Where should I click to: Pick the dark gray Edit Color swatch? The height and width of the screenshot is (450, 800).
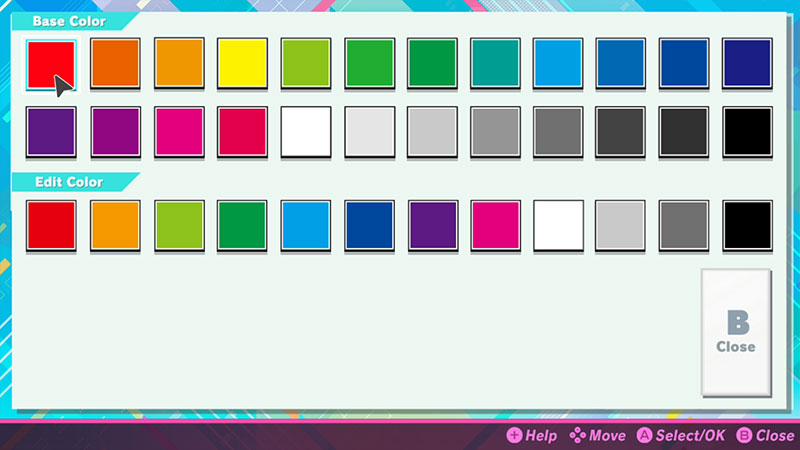coord(684,226)
